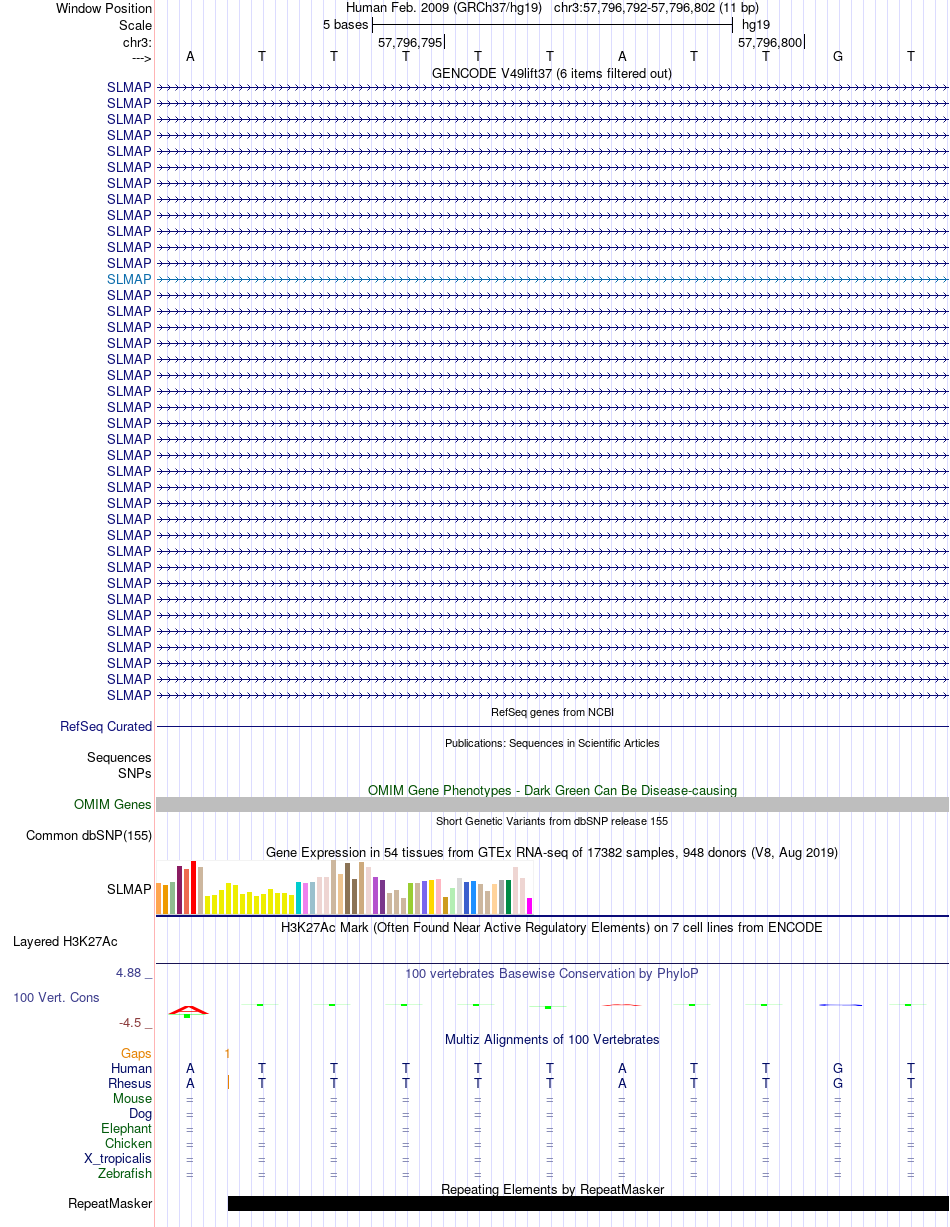950x1227 pixels.
Task: Open 'Publications: Sequences in Scientific Articles' title
Action: click(x=552, y=743)
